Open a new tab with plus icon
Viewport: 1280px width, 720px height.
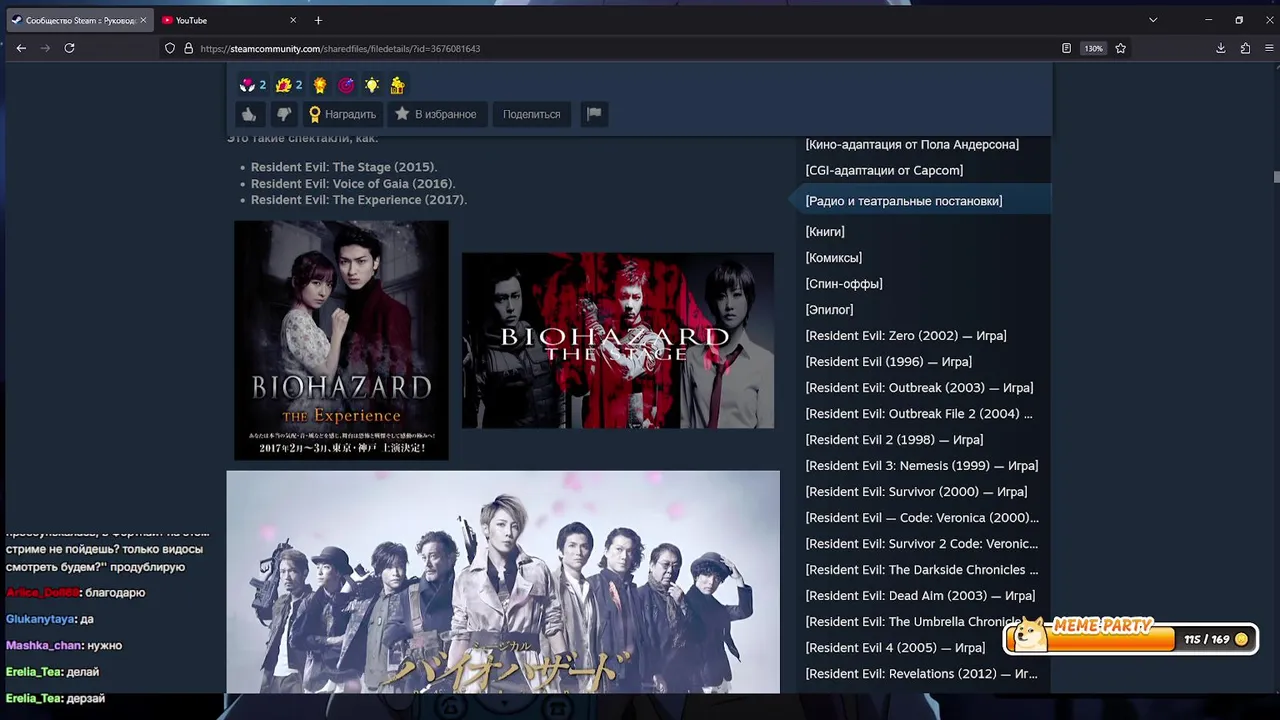pos(318,20)
